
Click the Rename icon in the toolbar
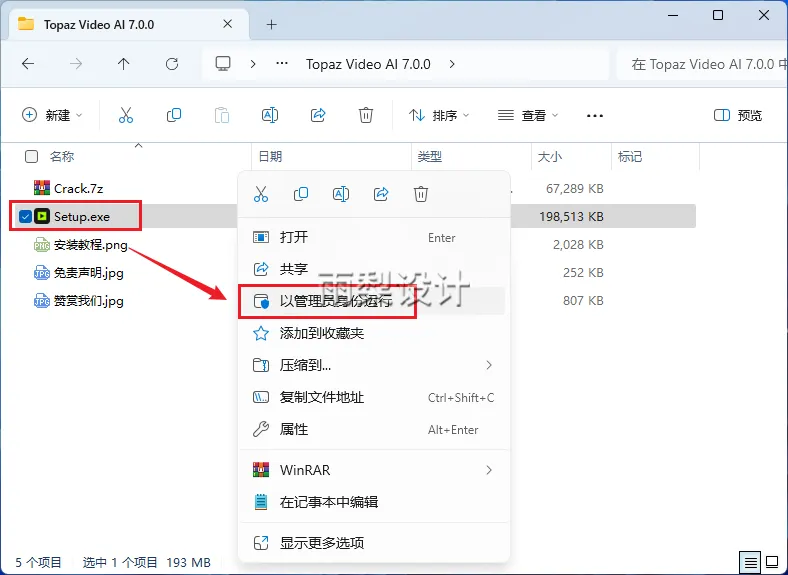pyautogui.click(x=270, y=116)
